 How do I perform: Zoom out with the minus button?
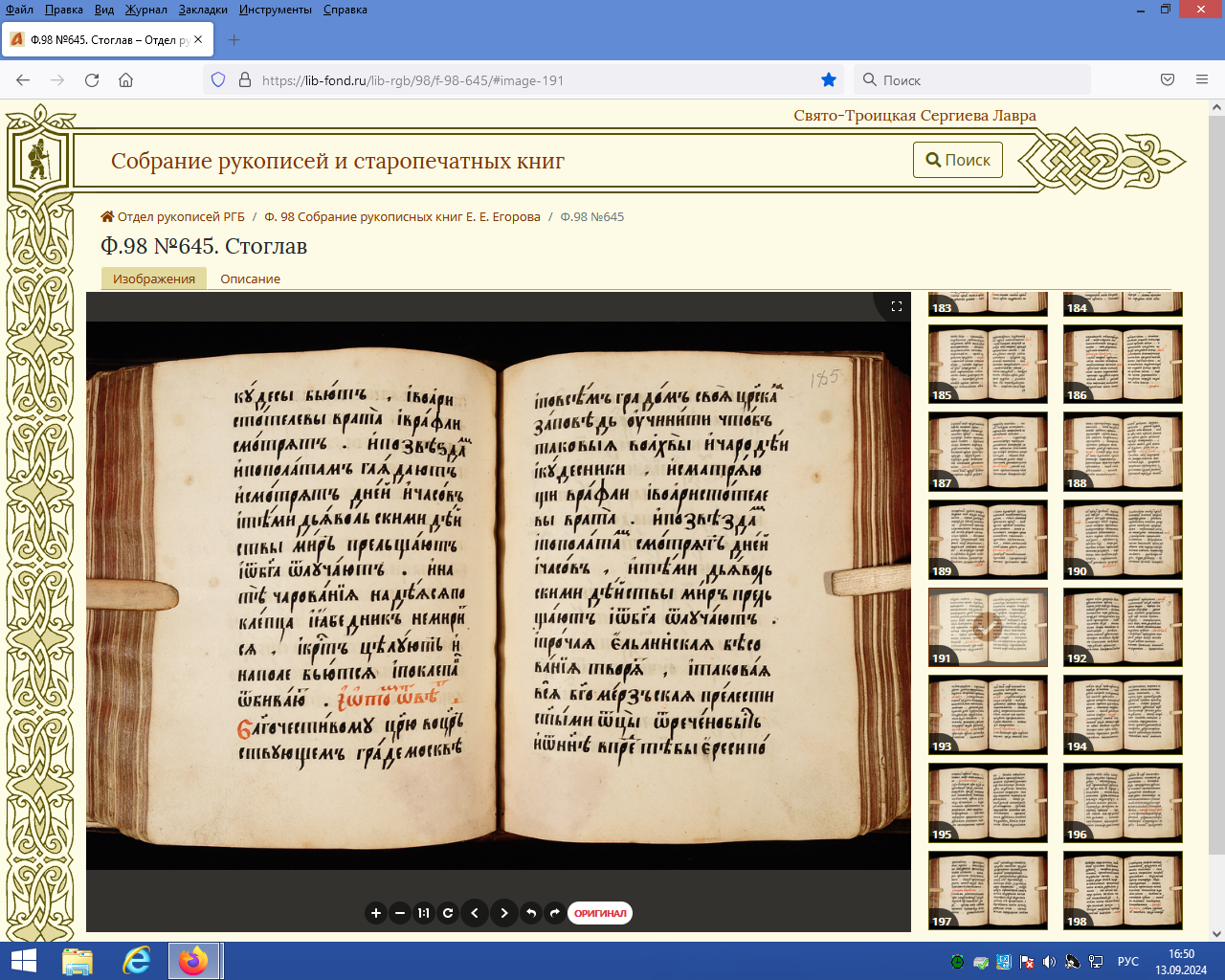pos(400,913)
